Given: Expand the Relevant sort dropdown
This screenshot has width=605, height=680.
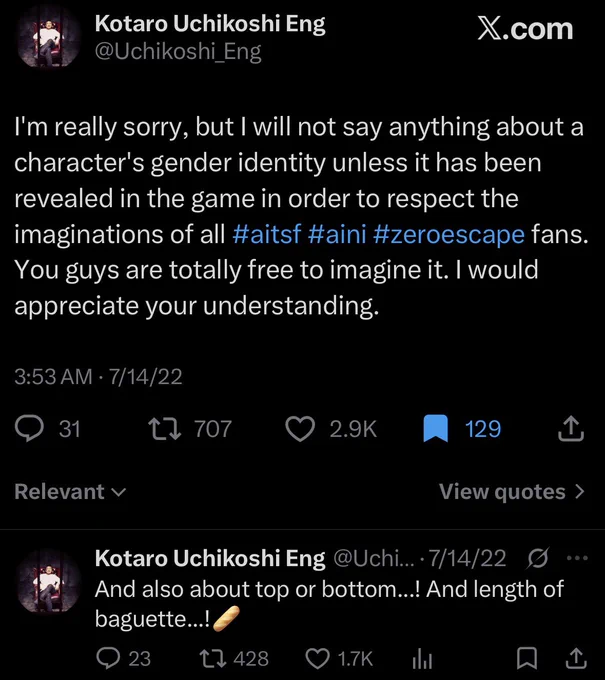Looking at the screenshot, I should click(x=70, y=492).
